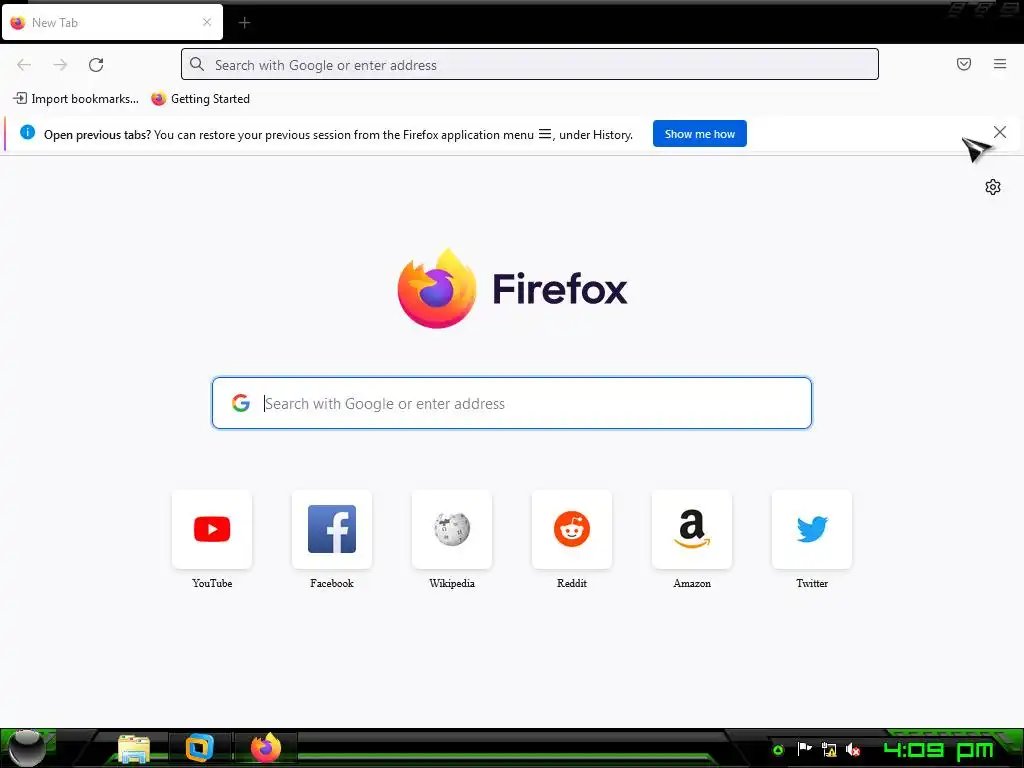Click the Google G logo in search box

(x=241, y=403)
